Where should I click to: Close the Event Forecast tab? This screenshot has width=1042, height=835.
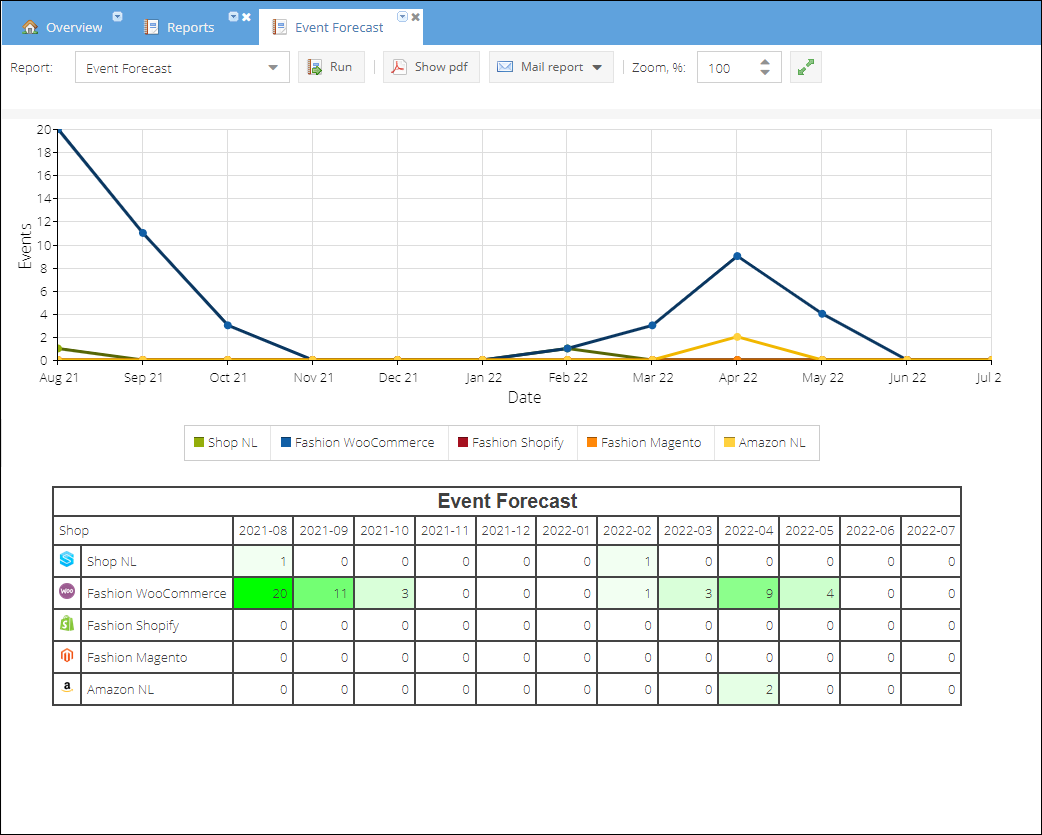415,17
